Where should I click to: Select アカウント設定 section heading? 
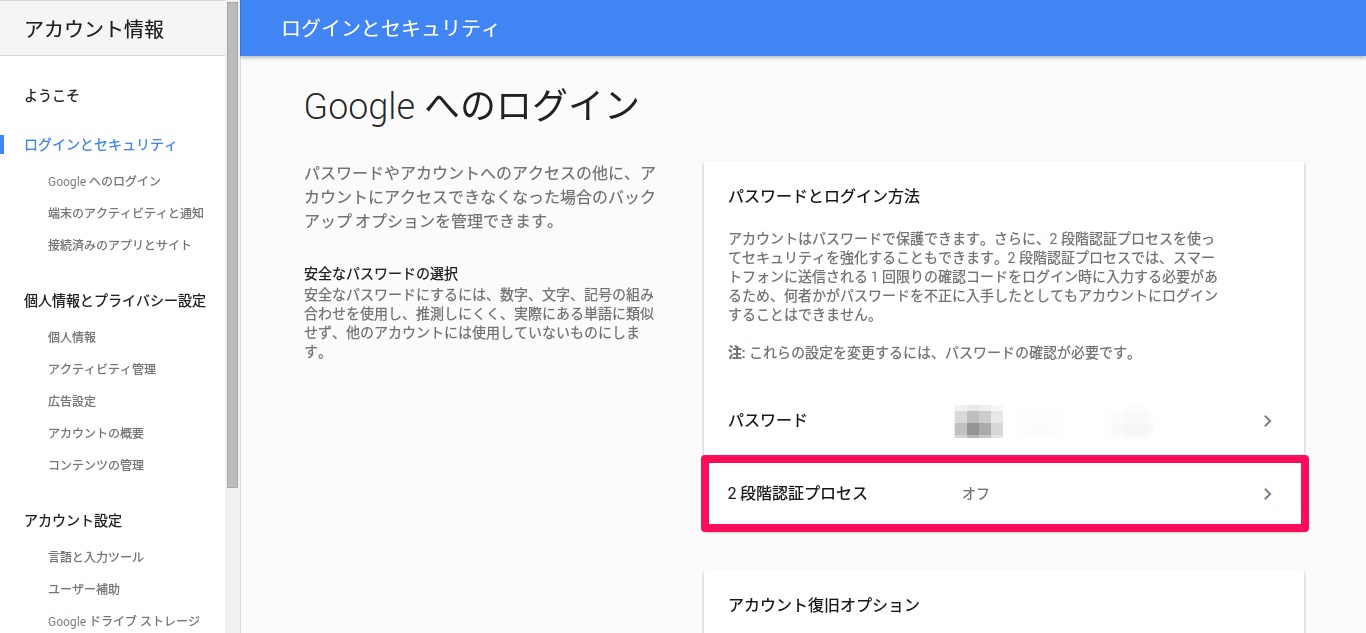tap(73, 521)
